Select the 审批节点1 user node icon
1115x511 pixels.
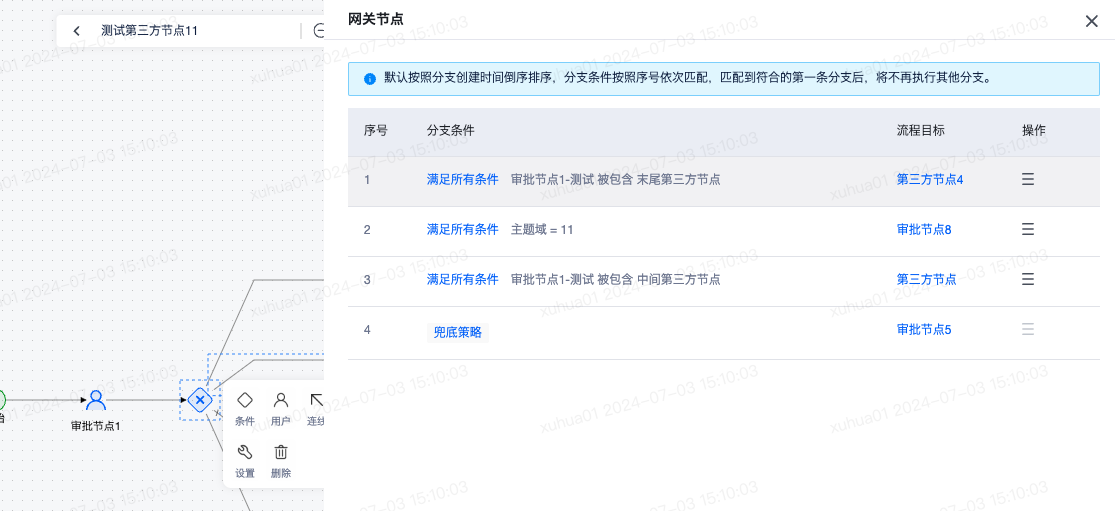point(96,400)
